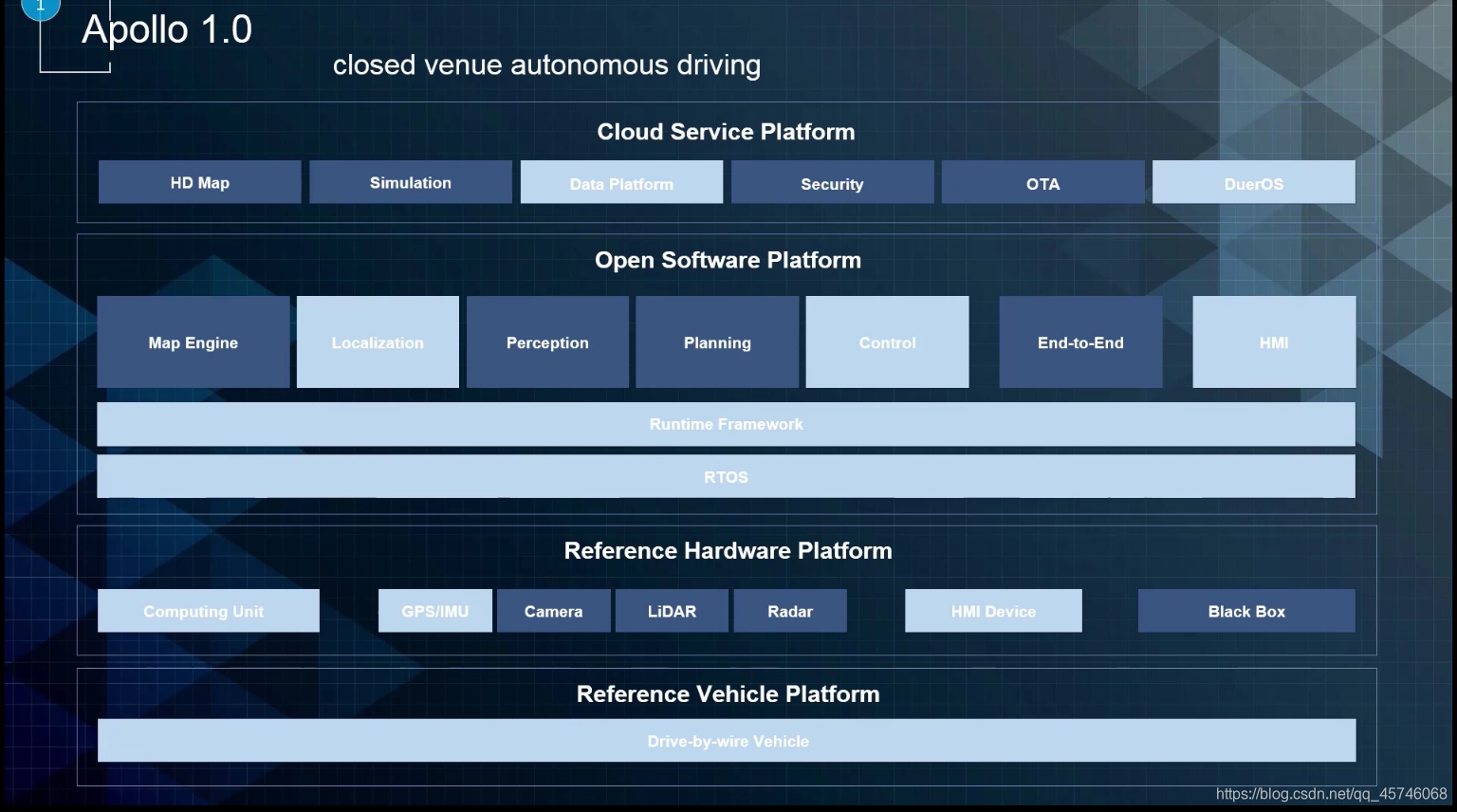
Task: Click the Reference Hardware Platform heading
Action: [728, 551]
